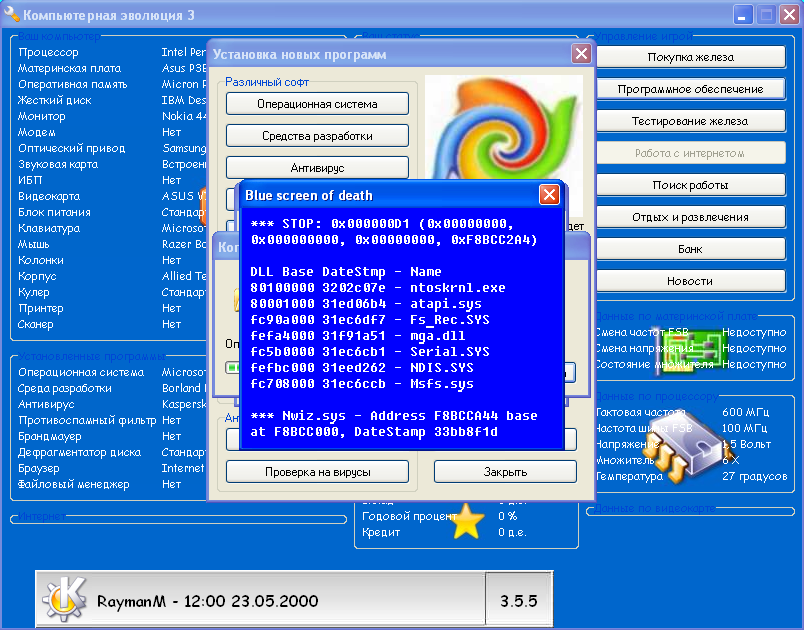
Task: Open Поиск работы
Action: point(690,185)
